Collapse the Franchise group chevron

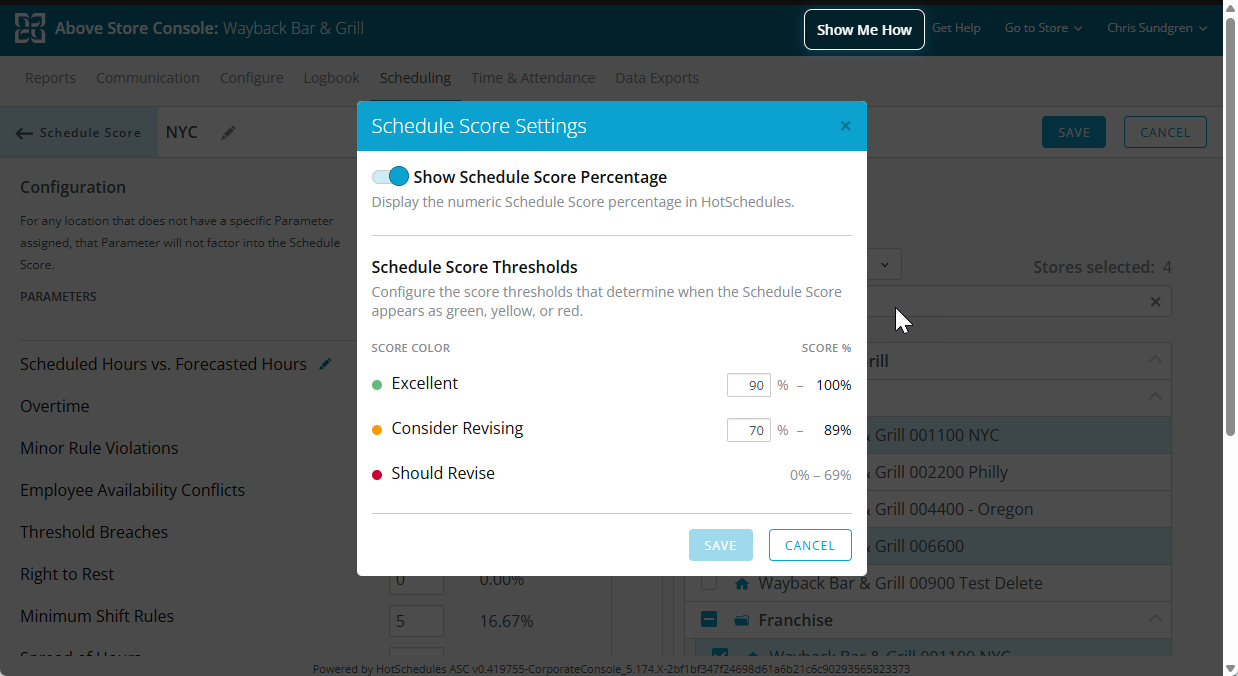pyautogui.click(x=1155, y=619)
